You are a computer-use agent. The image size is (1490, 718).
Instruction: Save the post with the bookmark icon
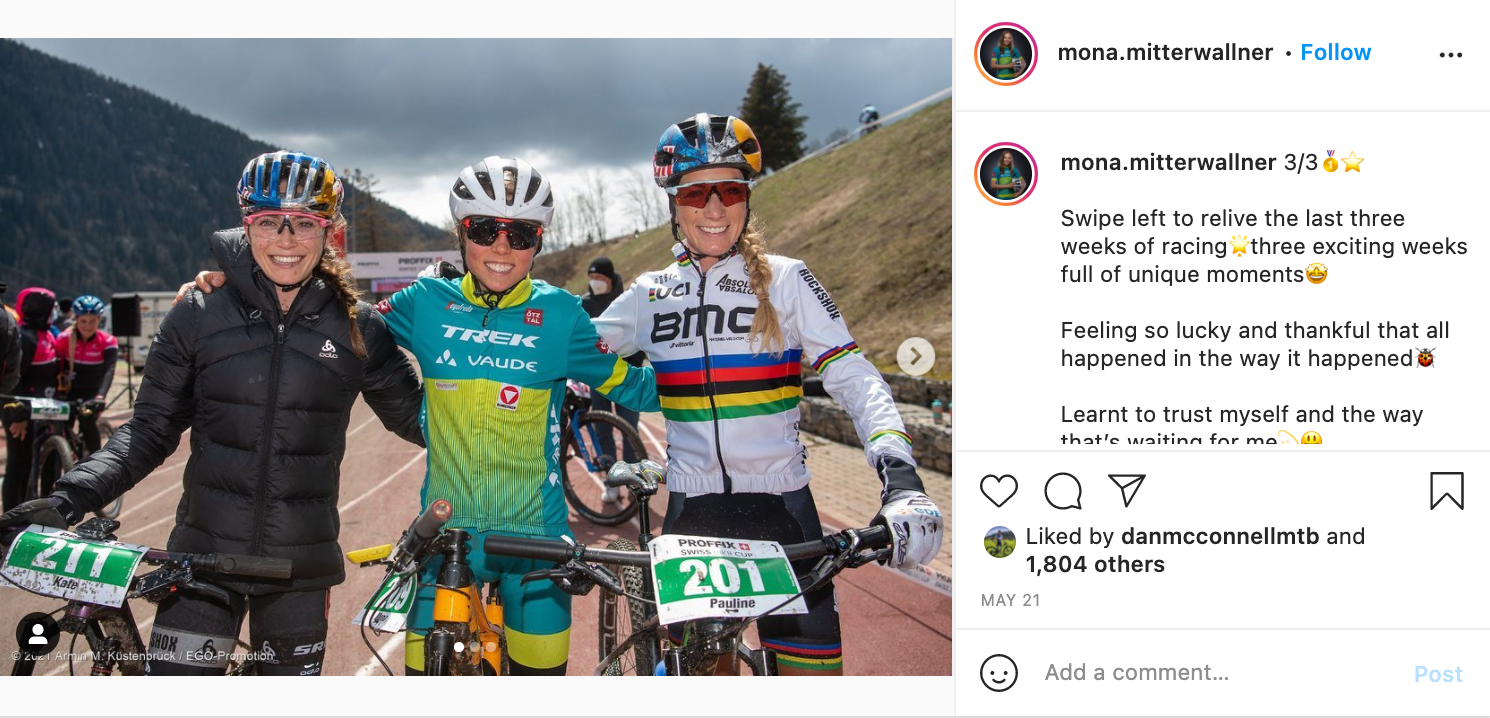pyautogui.click(x=1446, y=491)
